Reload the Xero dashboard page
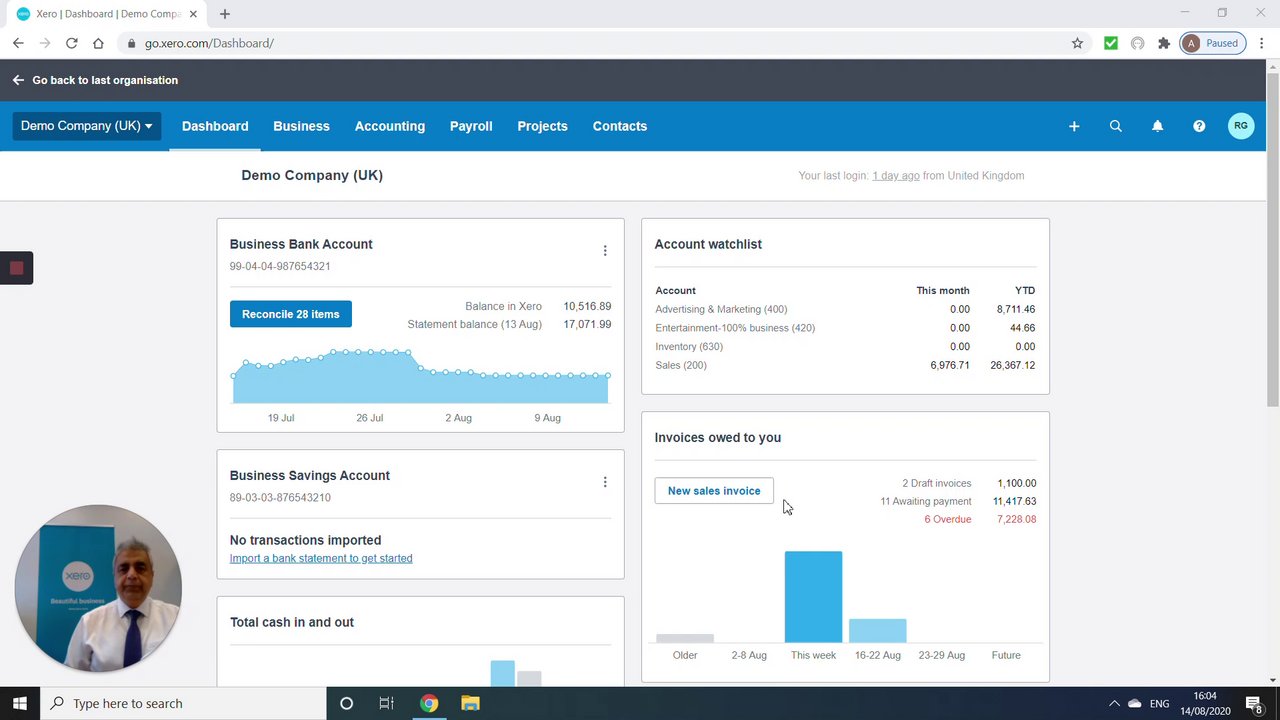Image resolution: width=1280 pixels, height=720 pixels. [x=72, y=43]
